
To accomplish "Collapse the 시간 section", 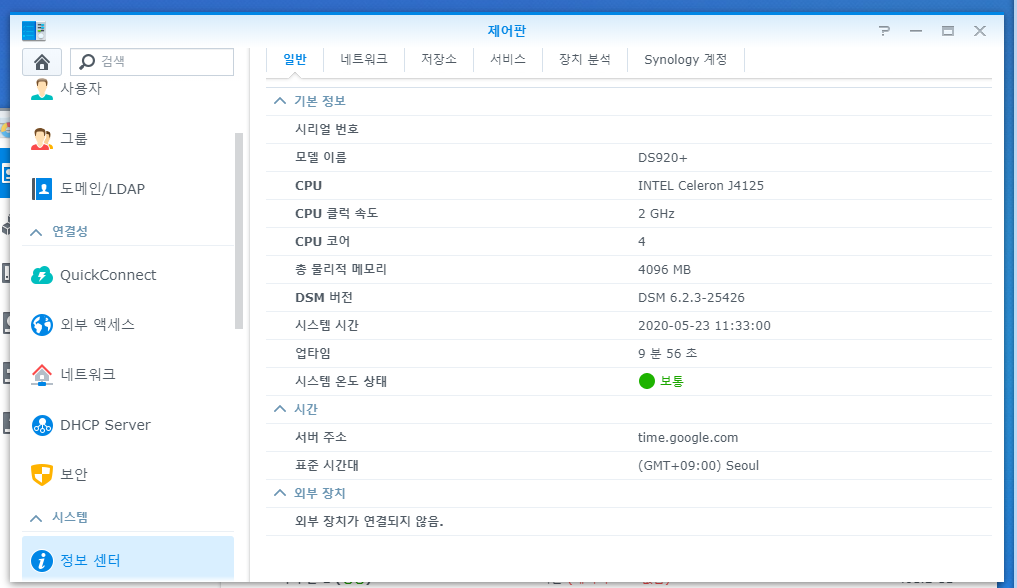I will [x=280, y=409].
